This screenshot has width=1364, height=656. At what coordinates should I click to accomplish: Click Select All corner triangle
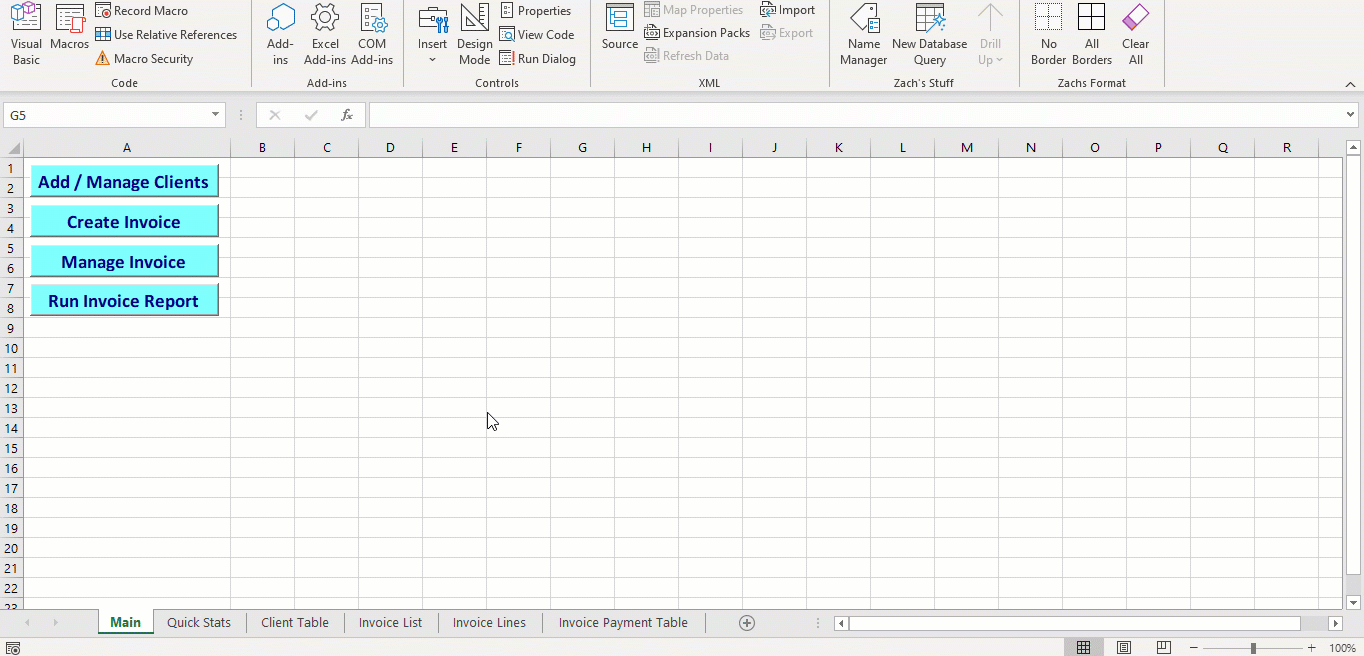12,148
